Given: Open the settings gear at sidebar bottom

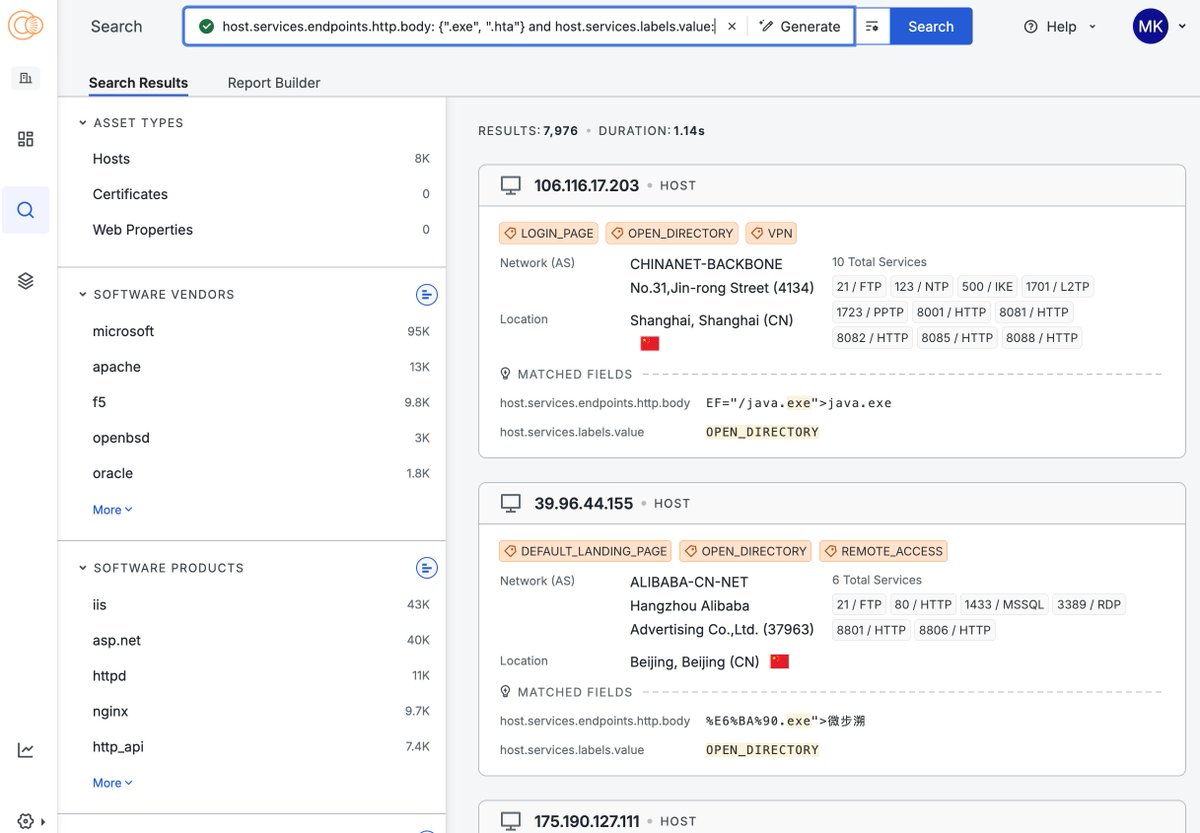Looking at the screenshot, I should pyautogui.click(x=25, y=820).
